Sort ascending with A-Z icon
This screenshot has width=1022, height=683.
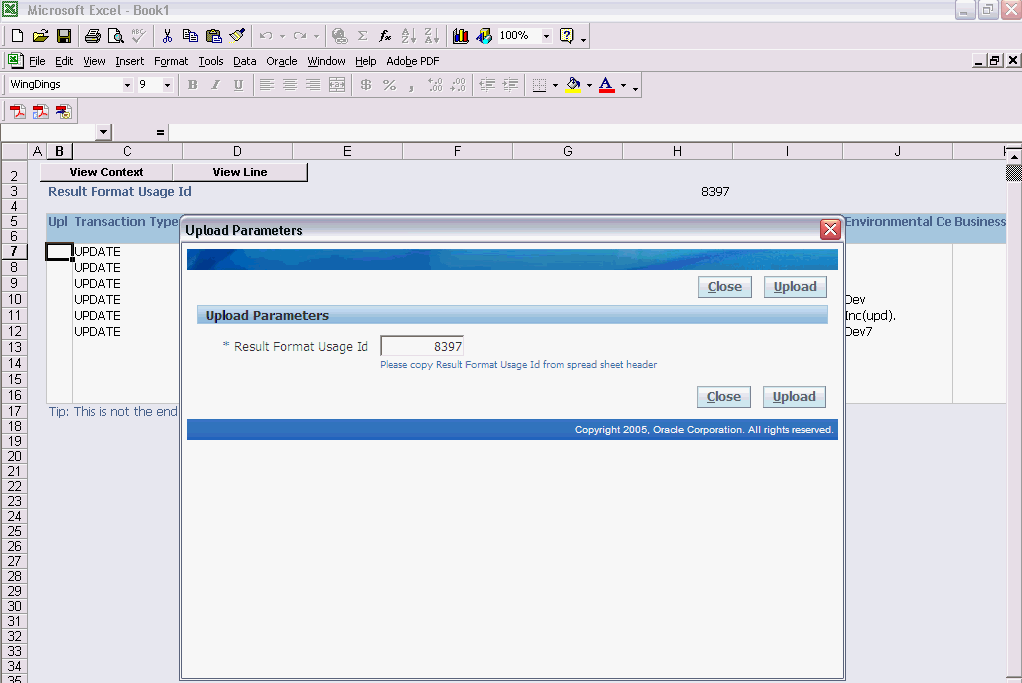click(x=409, y=36)
